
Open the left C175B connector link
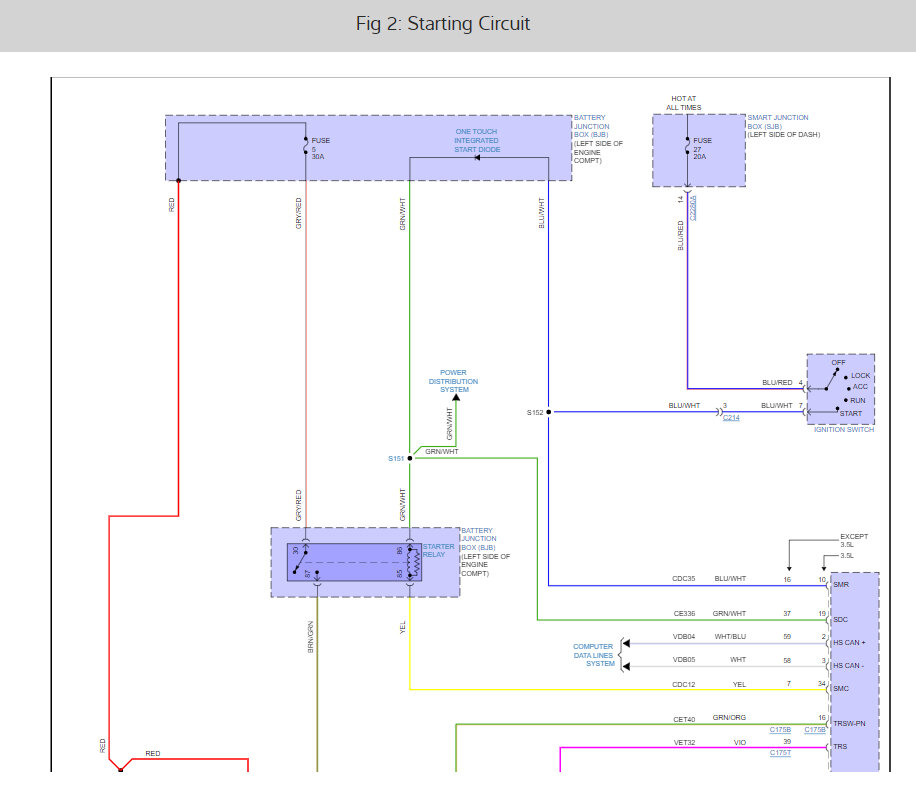coord(780,730)
